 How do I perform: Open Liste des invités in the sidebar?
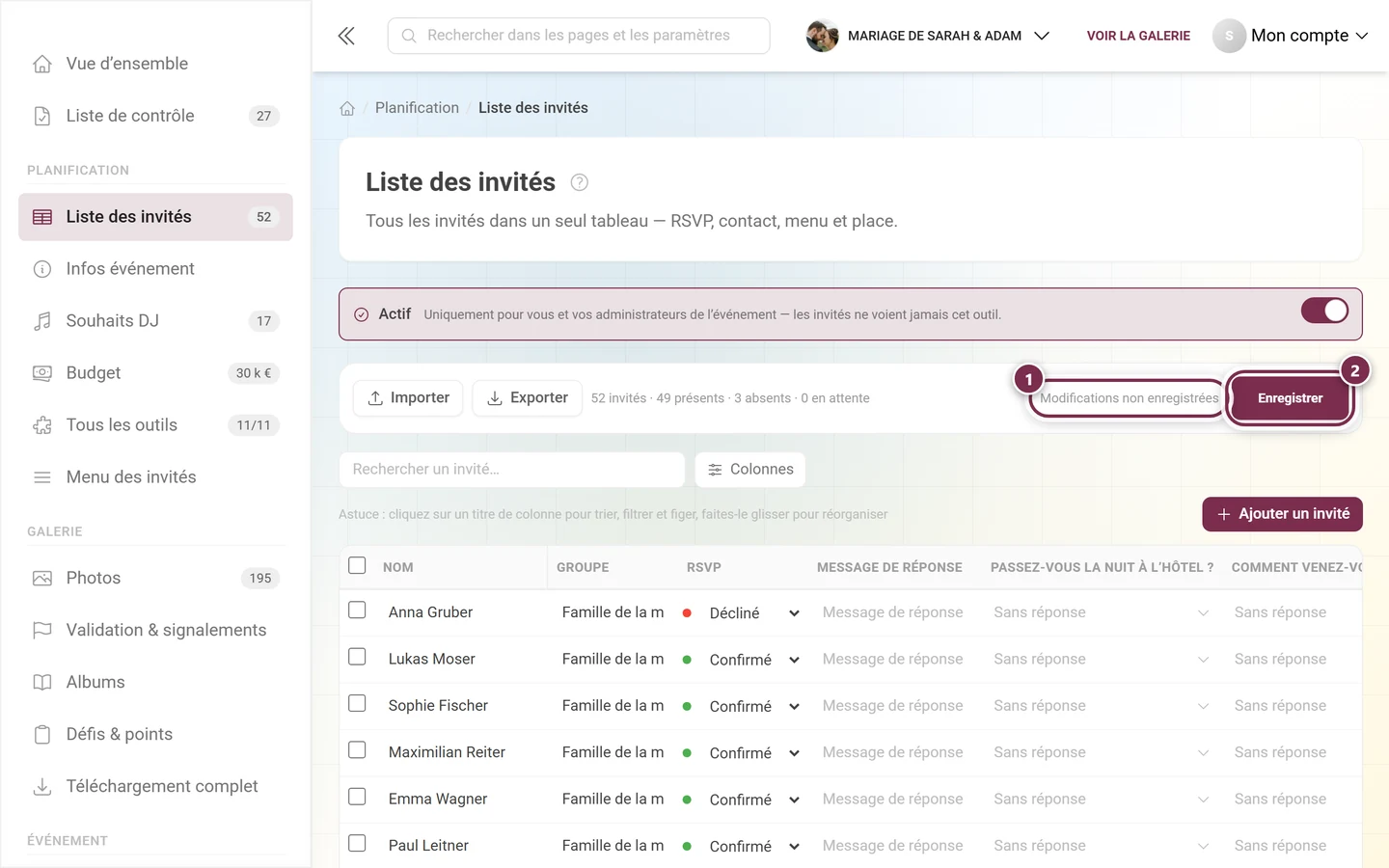[x=155, y=217]
